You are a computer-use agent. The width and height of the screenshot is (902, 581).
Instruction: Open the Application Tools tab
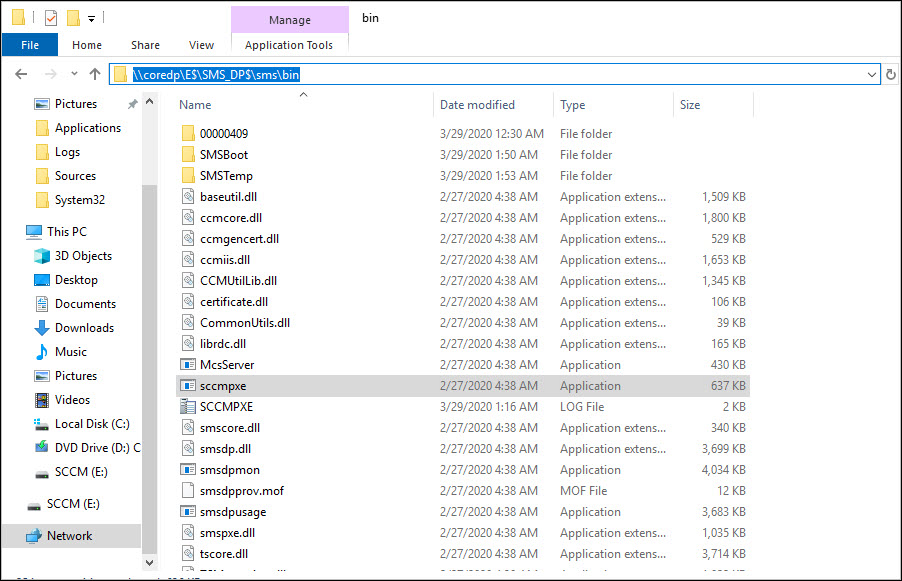tap(289, 45)
